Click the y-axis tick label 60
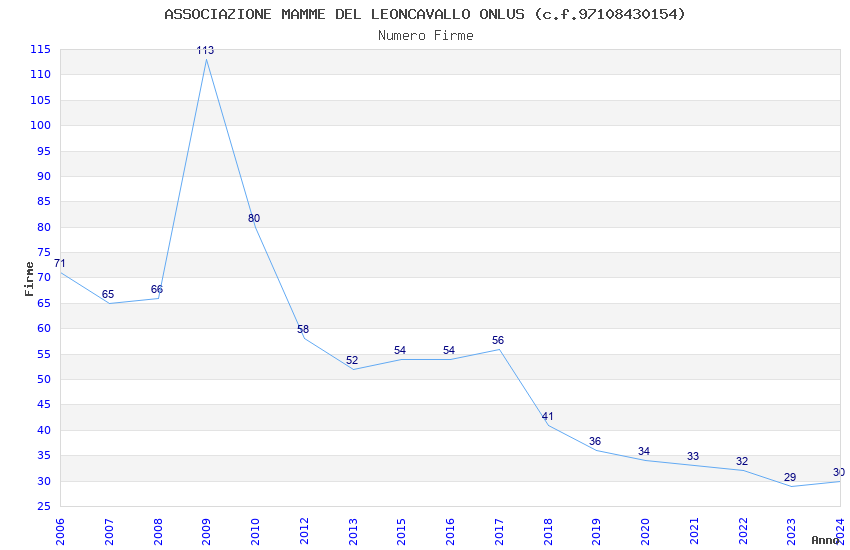 pos(44,328)
